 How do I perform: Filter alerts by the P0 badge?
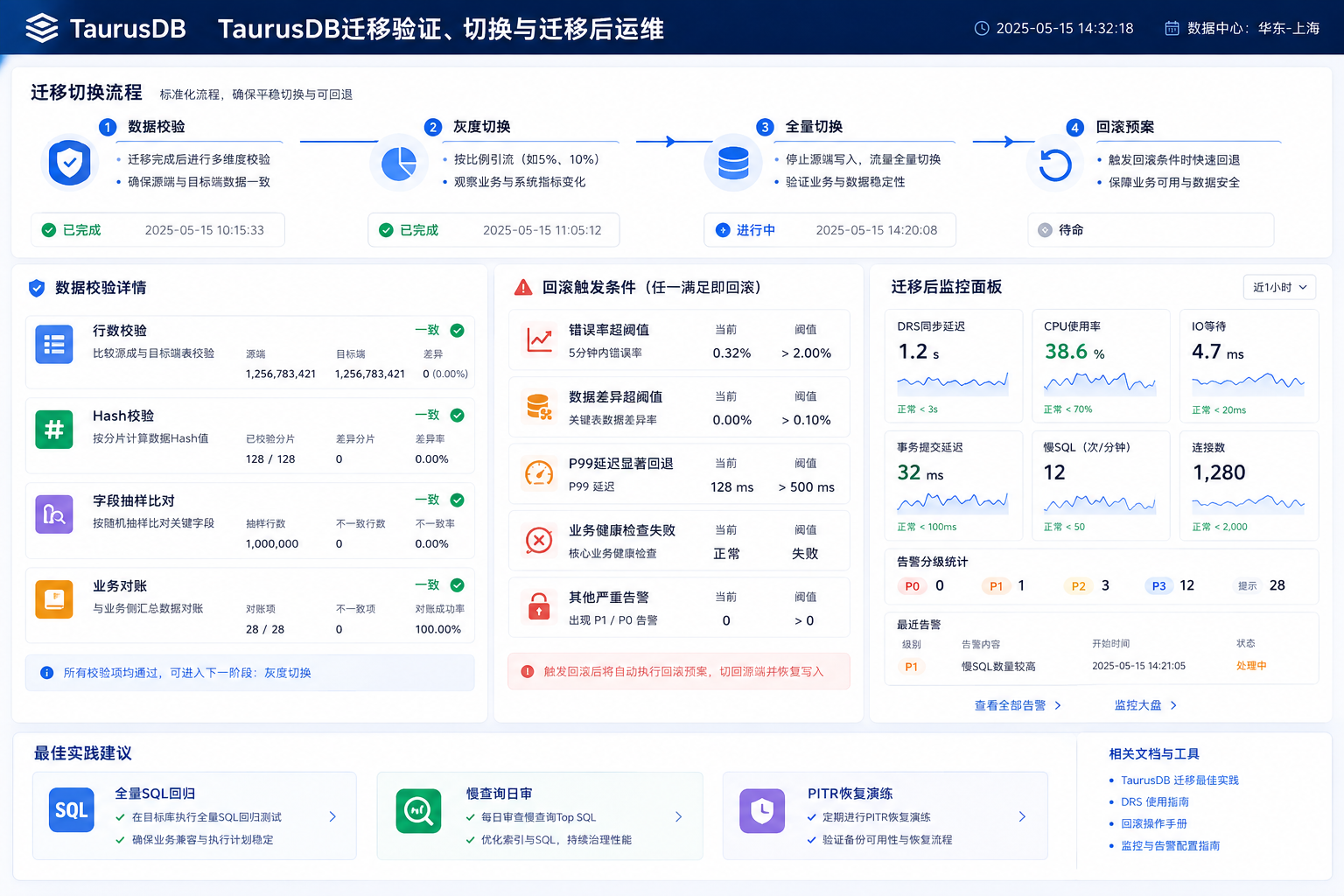pyautogui.click(x=912, y=586)
